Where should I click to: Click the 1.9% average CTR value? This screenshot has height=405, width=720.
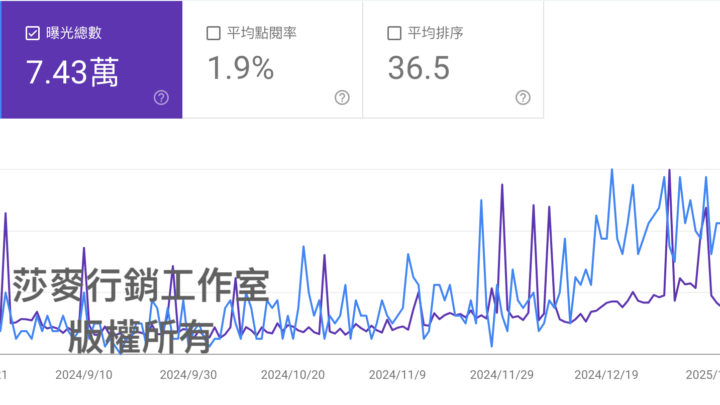240,70
